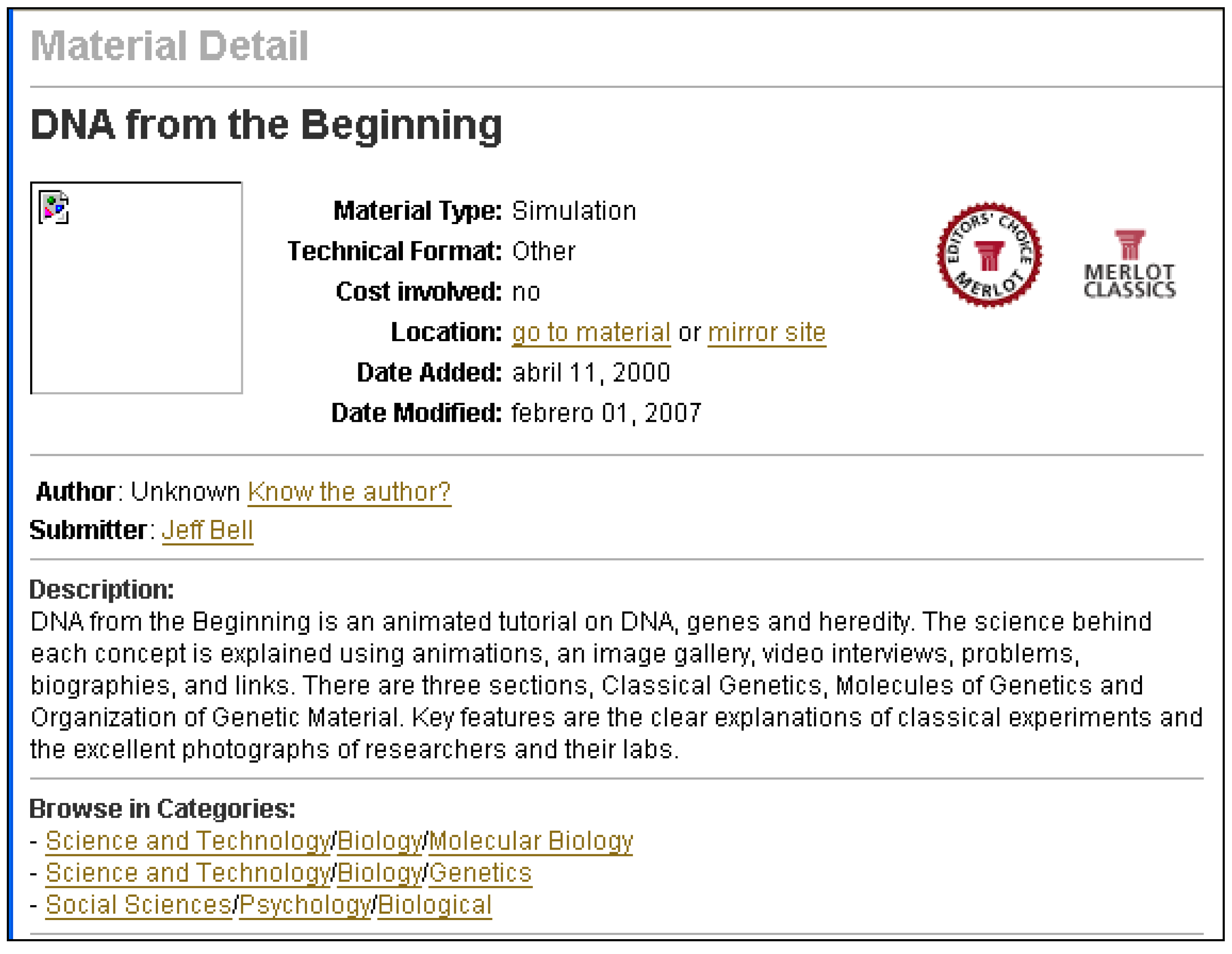Click the MERLOT Classics award logo
This screenshot has height=954, width=1232.
tap(1130, 264)
